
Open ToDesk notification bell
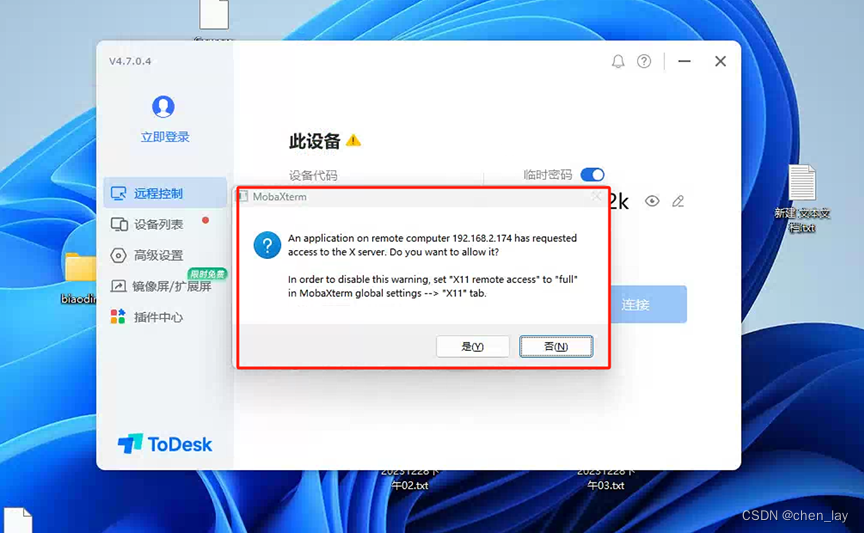(x=618, y=61)
